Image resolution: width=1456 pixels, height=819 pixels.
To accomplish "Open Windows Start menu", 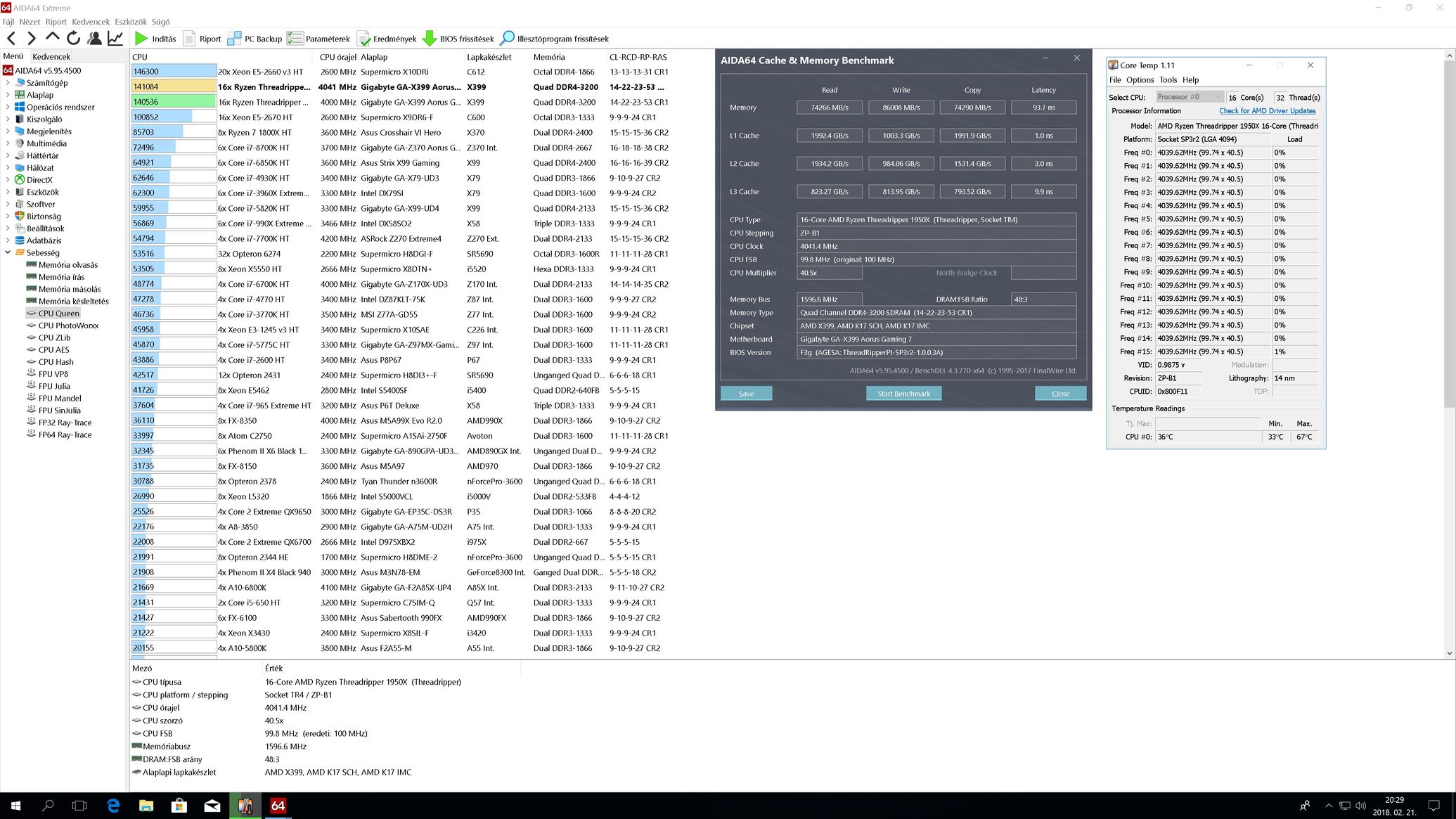I will 15,806.
